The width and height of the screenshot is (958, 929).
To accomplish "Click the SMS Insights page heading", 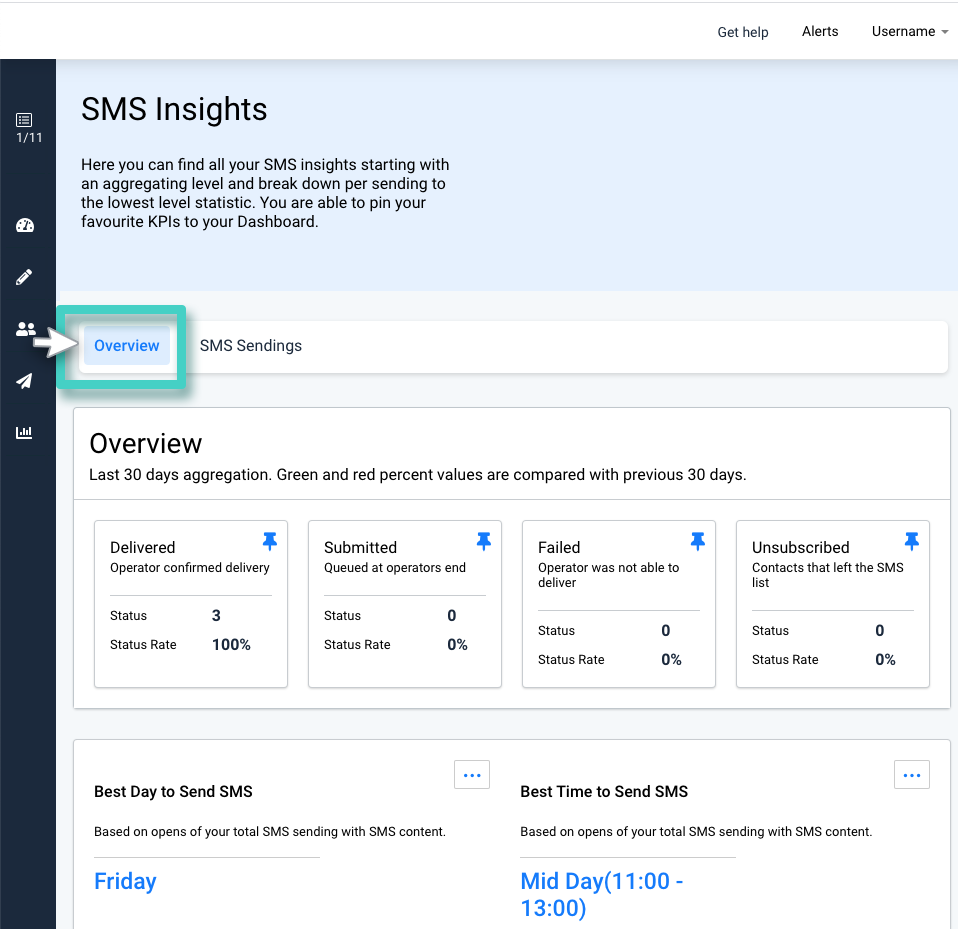I will tap(174, 109).
